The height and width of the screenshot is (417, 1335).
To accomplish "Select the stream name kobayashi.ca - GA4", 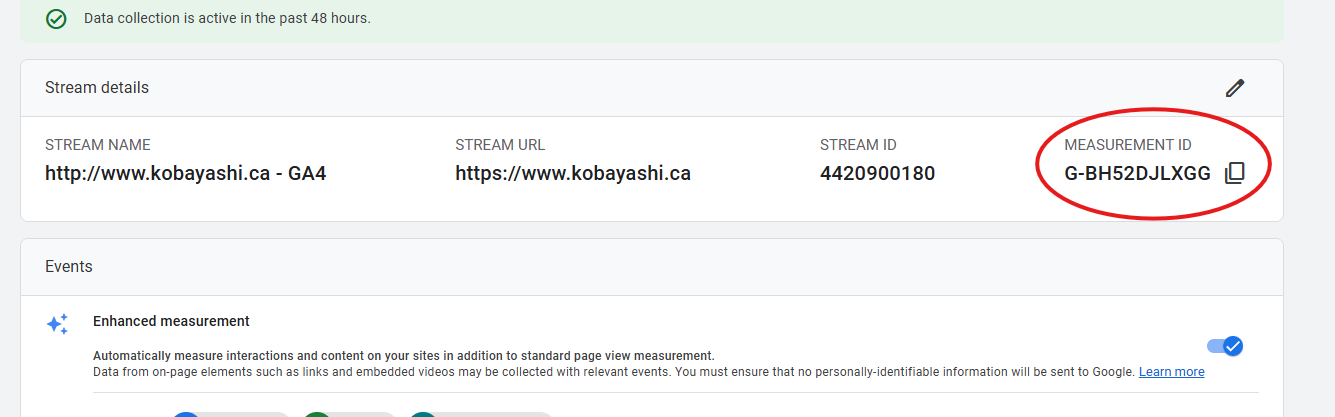I will tap(186, 173).
